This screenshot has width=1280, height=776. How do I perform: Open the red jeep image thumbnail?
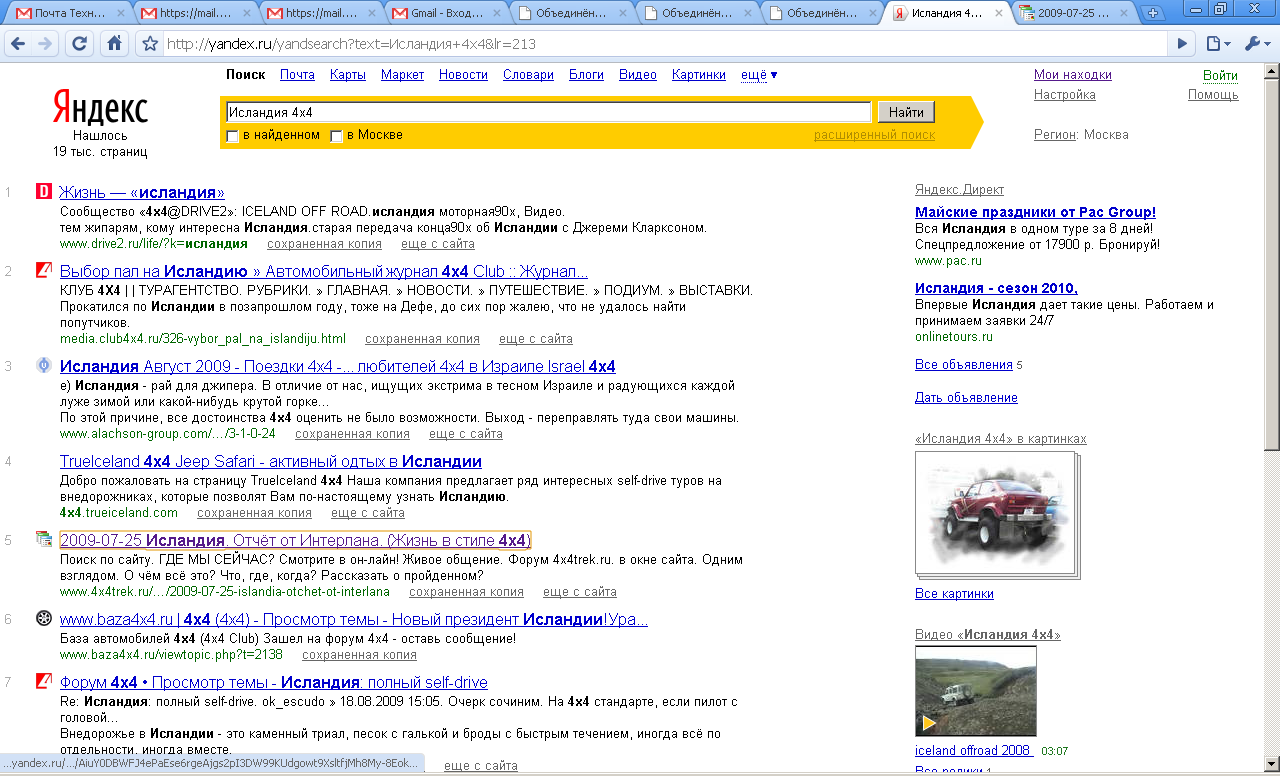coord(995,513)
